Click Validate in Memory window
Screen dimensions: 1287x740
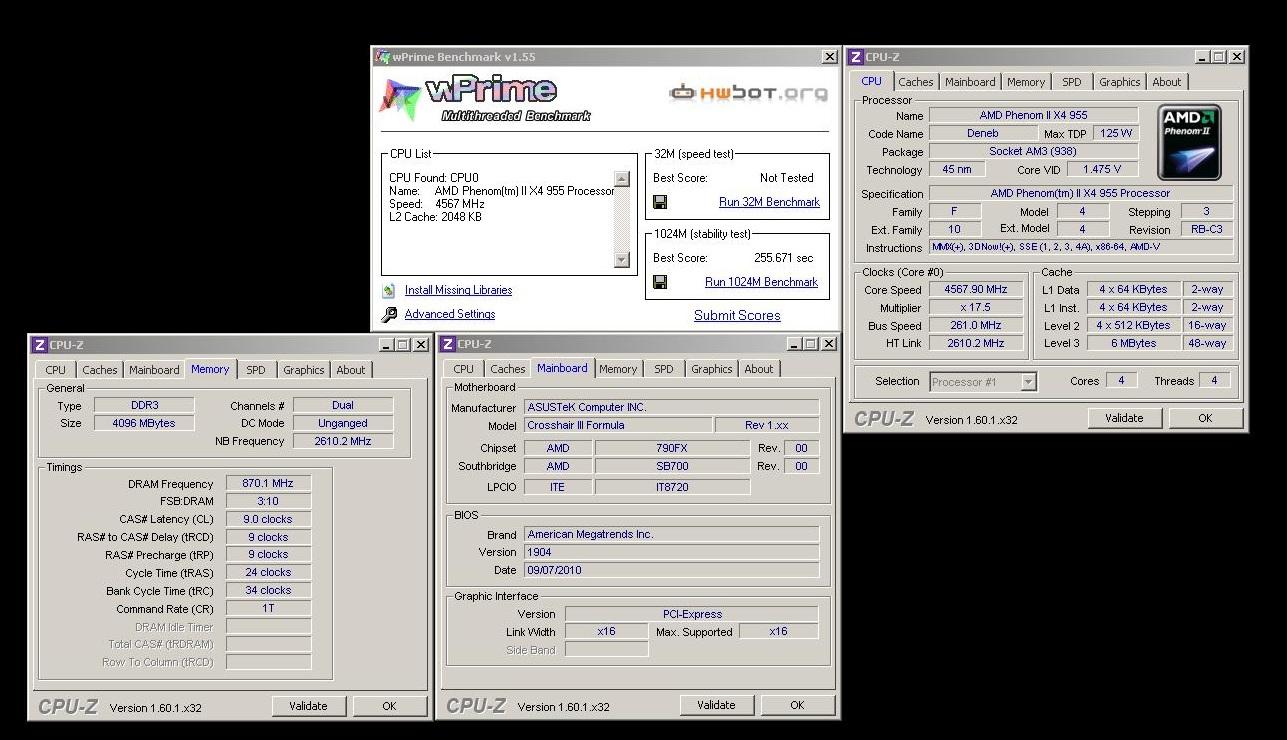pos(308,706)
